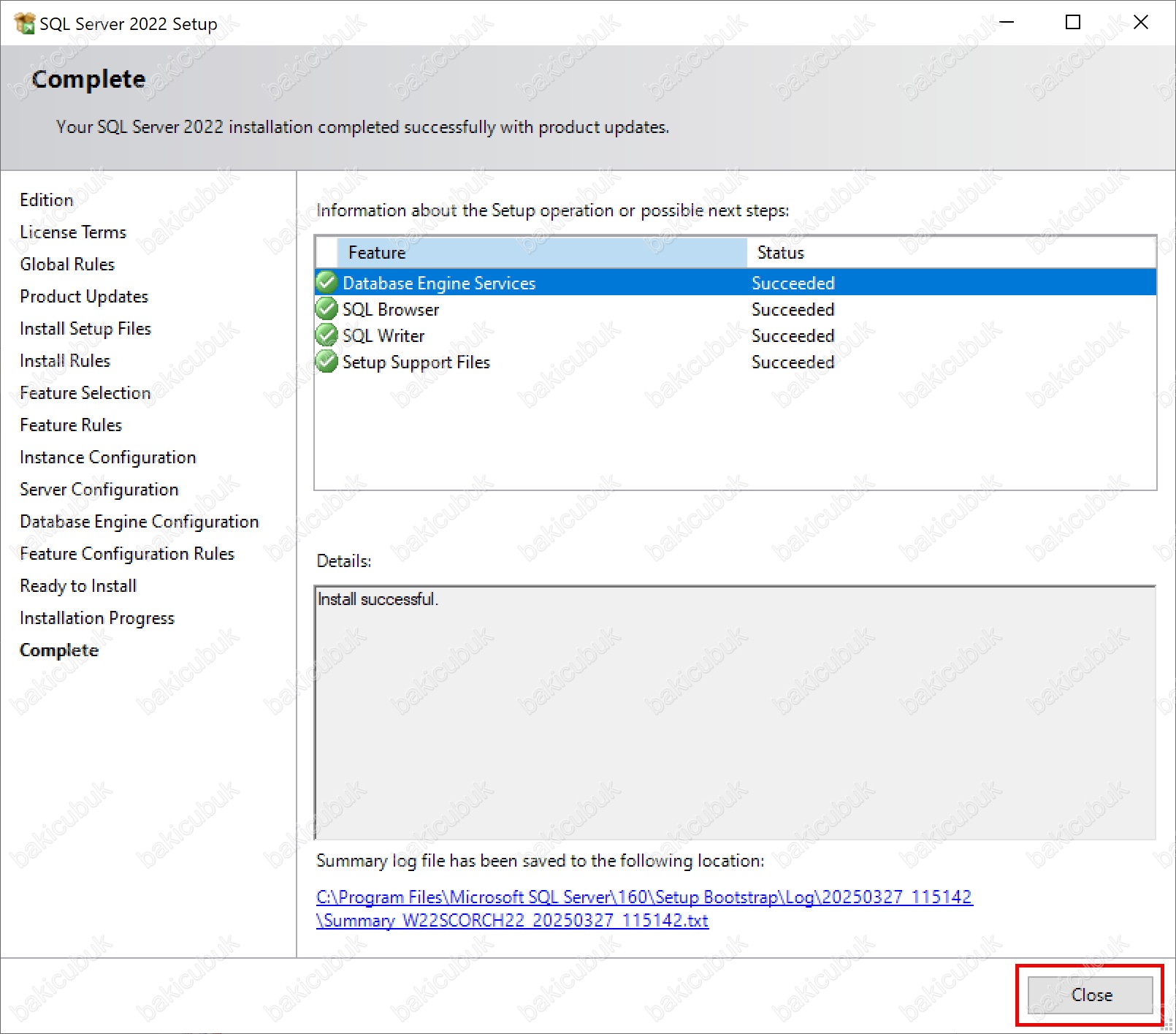This screenshot has height=1034, width=1176.
Task: Select the Database Engine Services row
Action: [736, 283]
